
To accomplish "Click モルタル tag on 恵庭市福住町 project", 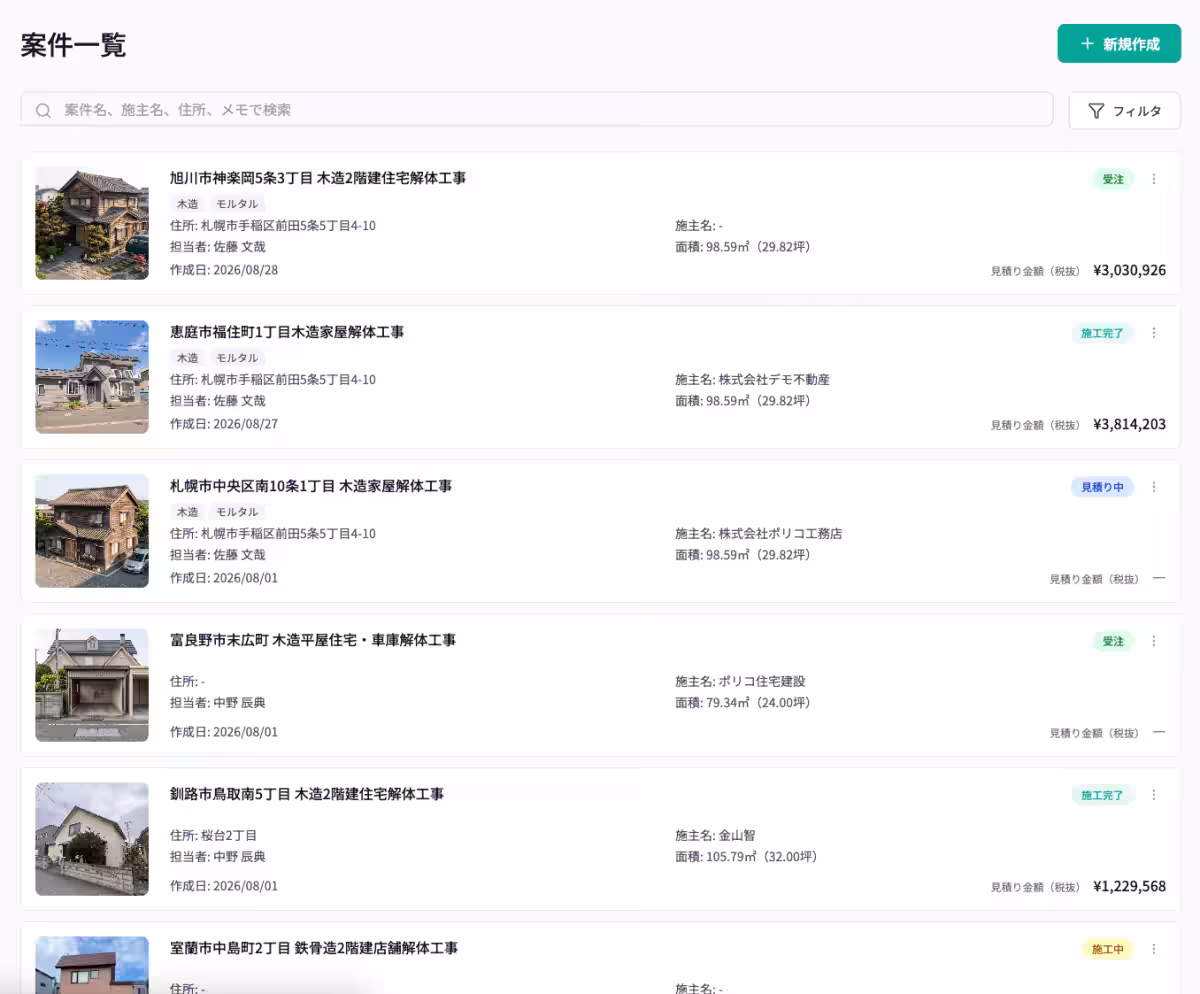I will coord(237,358).
